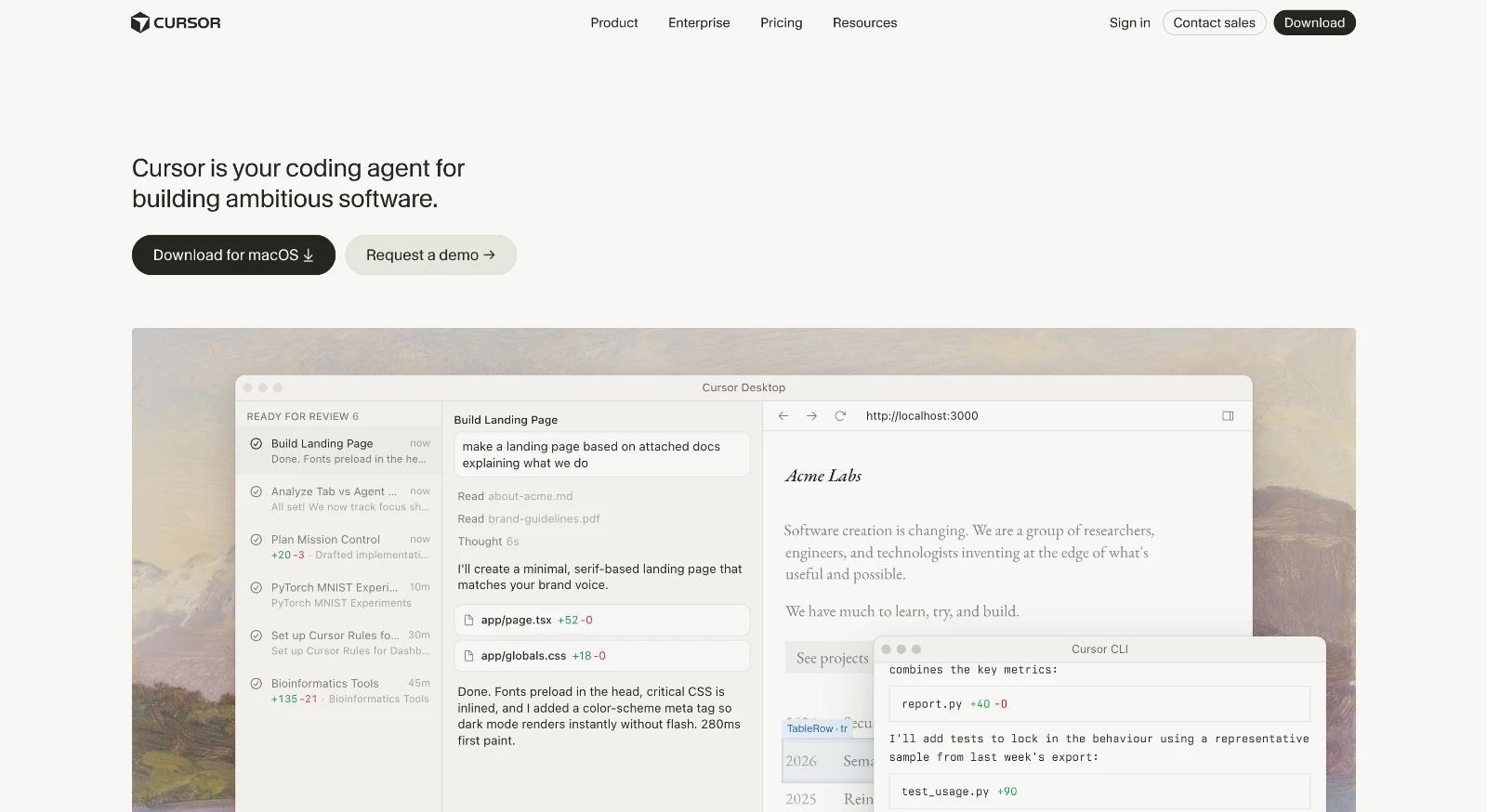
Task: Click check icon beside Set up Cursor Rules
Action: point(256,635)
